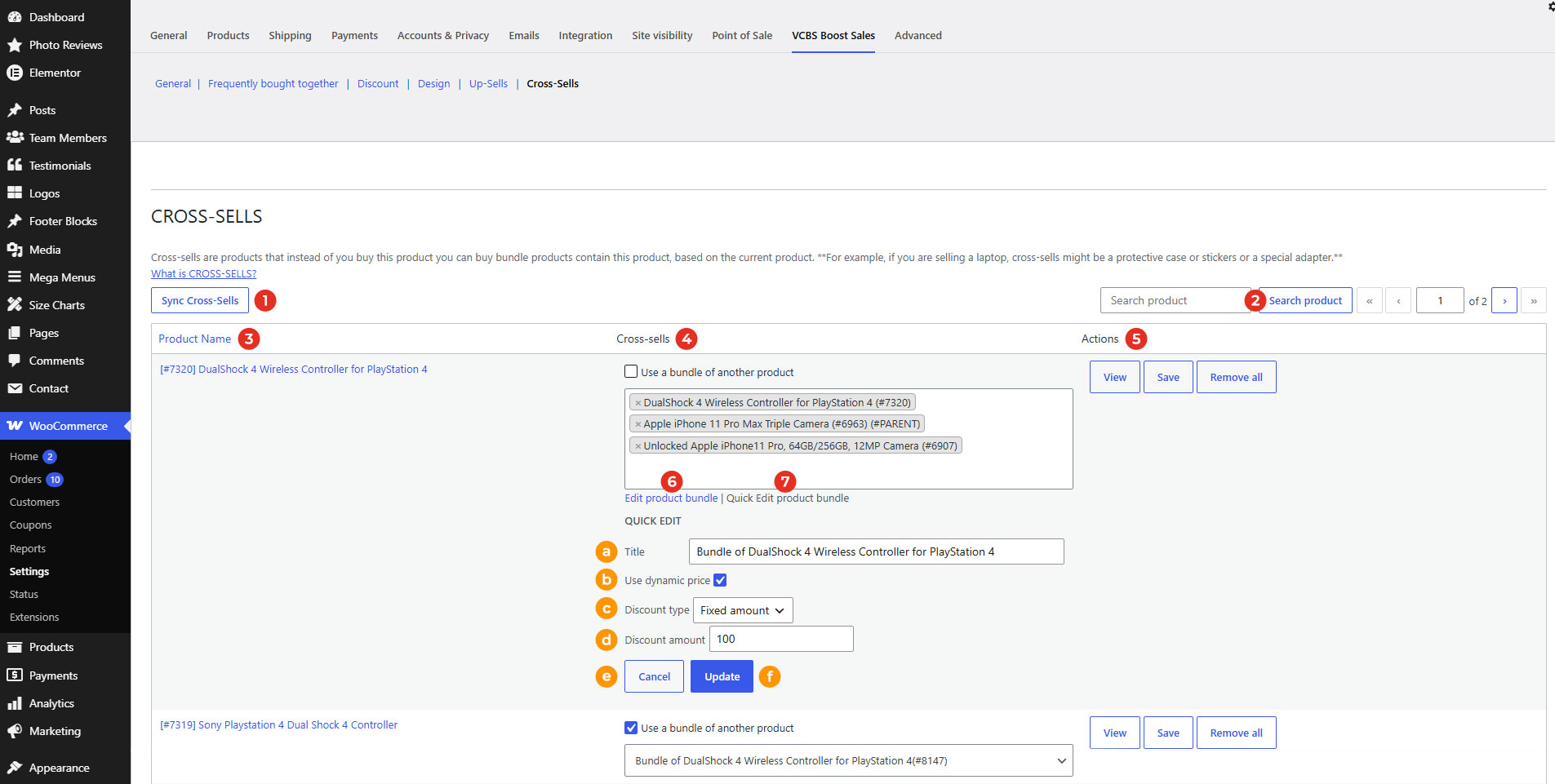The width and height of the screenshot is (1555, 784).
Task: Go to first page of cross-sells
Action: pos(1370,300)
